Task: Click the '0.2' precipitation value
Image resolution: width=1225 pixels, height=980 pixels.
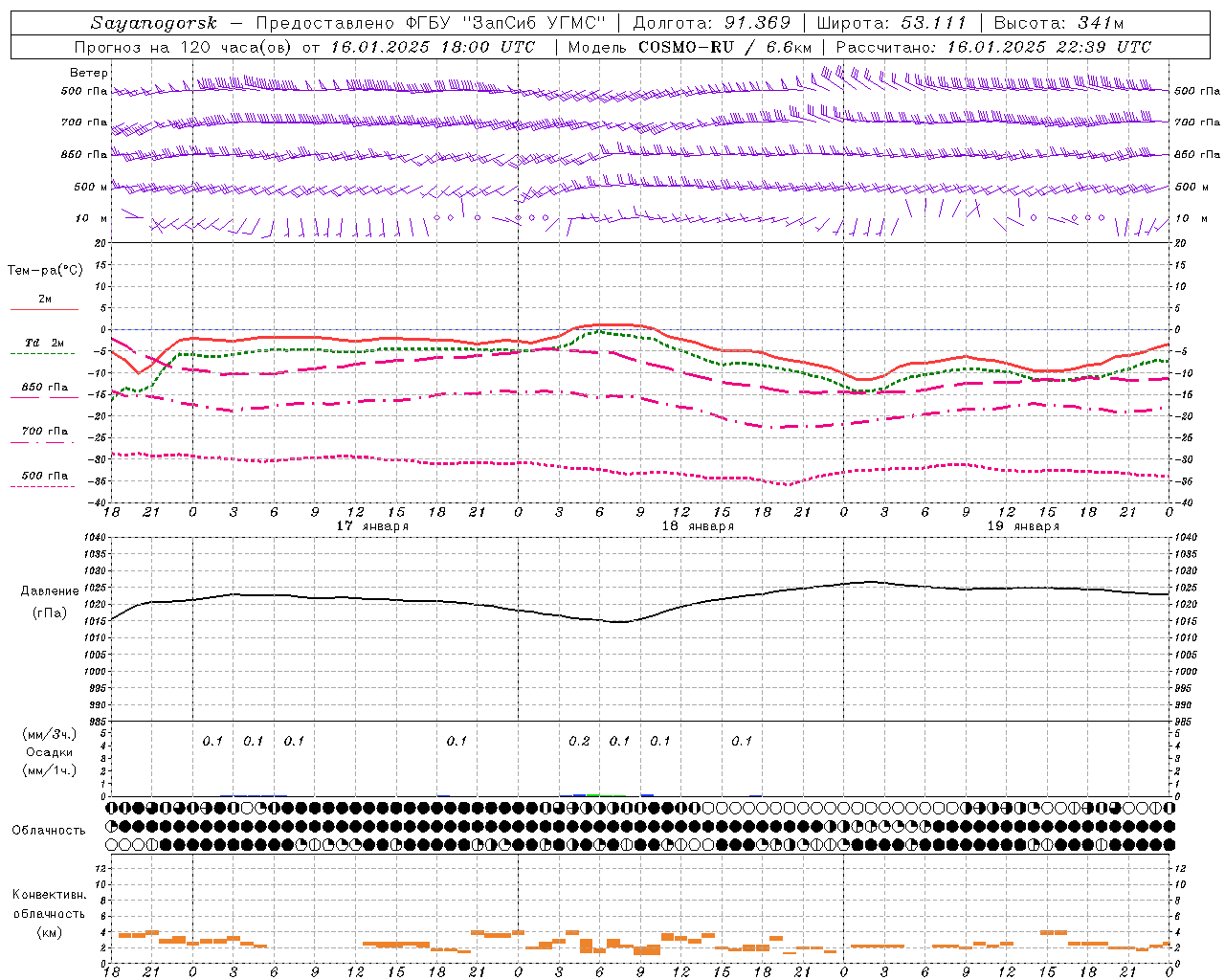Action: click(x=579, y=741)
